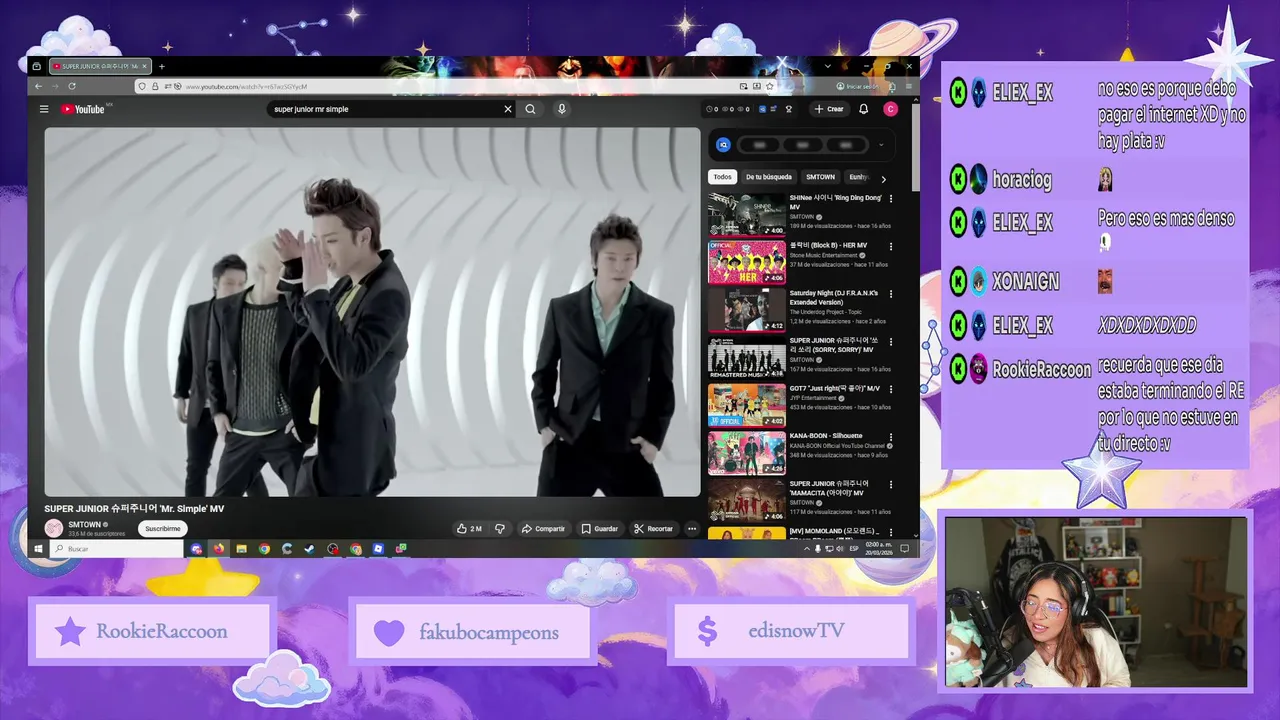
Task: Click the browser address bar URL
Action: (x=245, y=87)
